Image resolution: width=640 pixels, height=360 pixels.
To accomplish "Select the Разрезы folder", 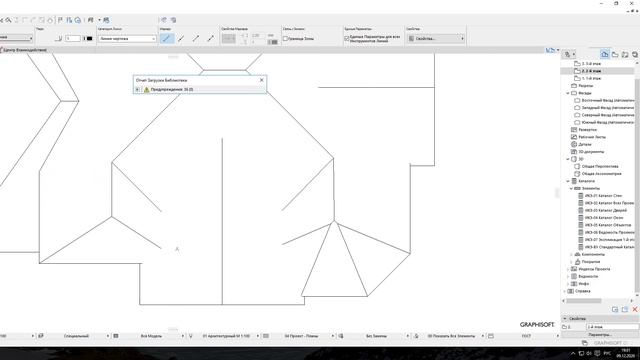I will [585, 86].
